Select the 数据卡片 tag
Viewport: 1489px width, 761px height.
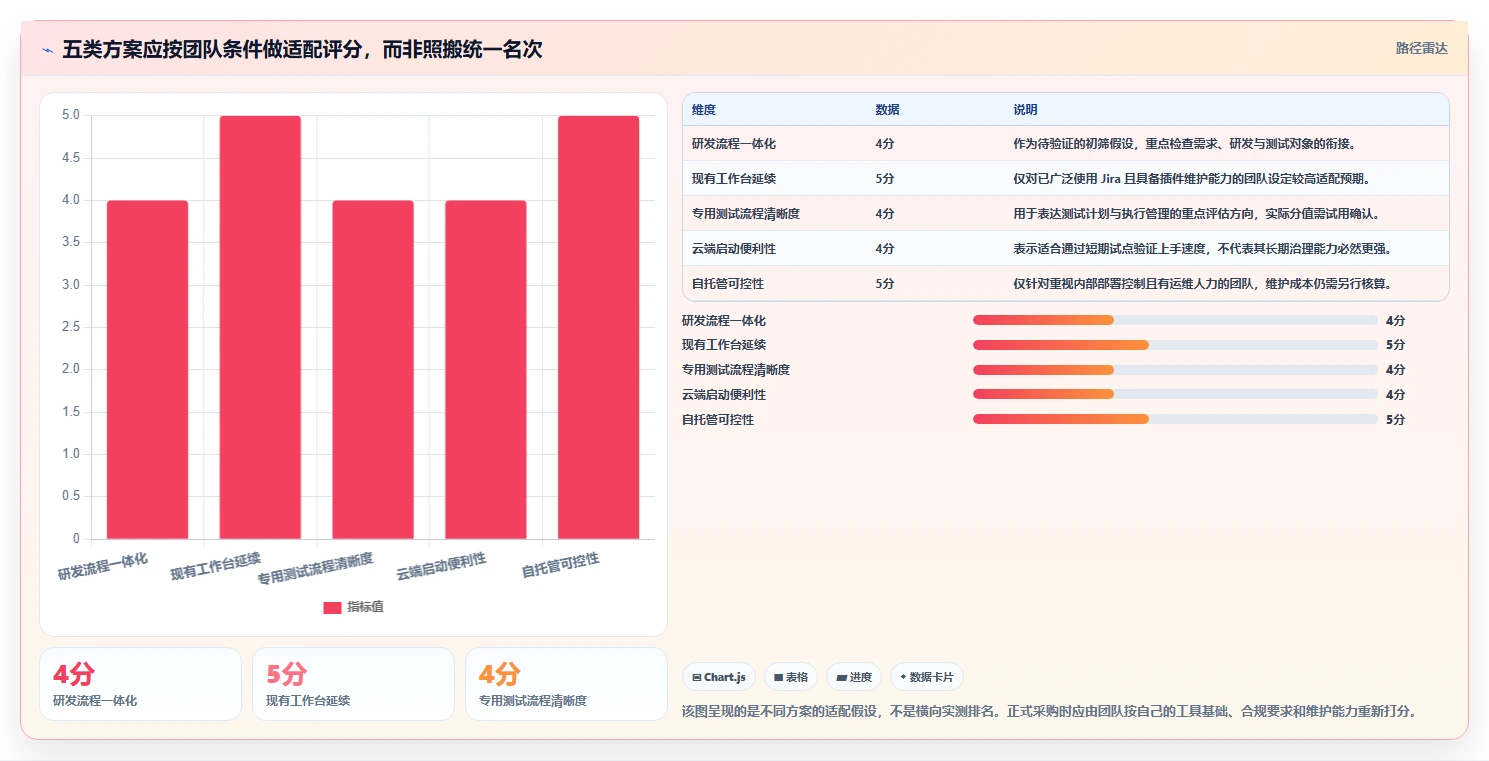coord(926,677)
